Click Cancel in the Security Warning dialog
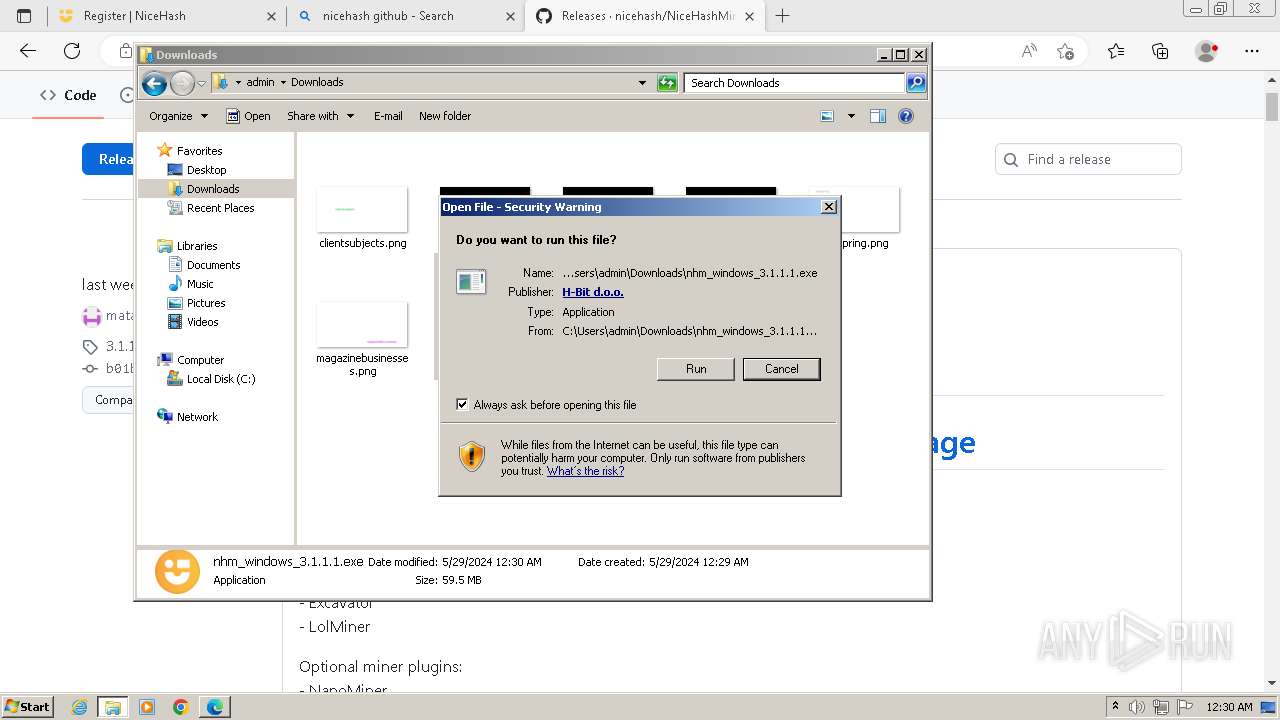 781,369
